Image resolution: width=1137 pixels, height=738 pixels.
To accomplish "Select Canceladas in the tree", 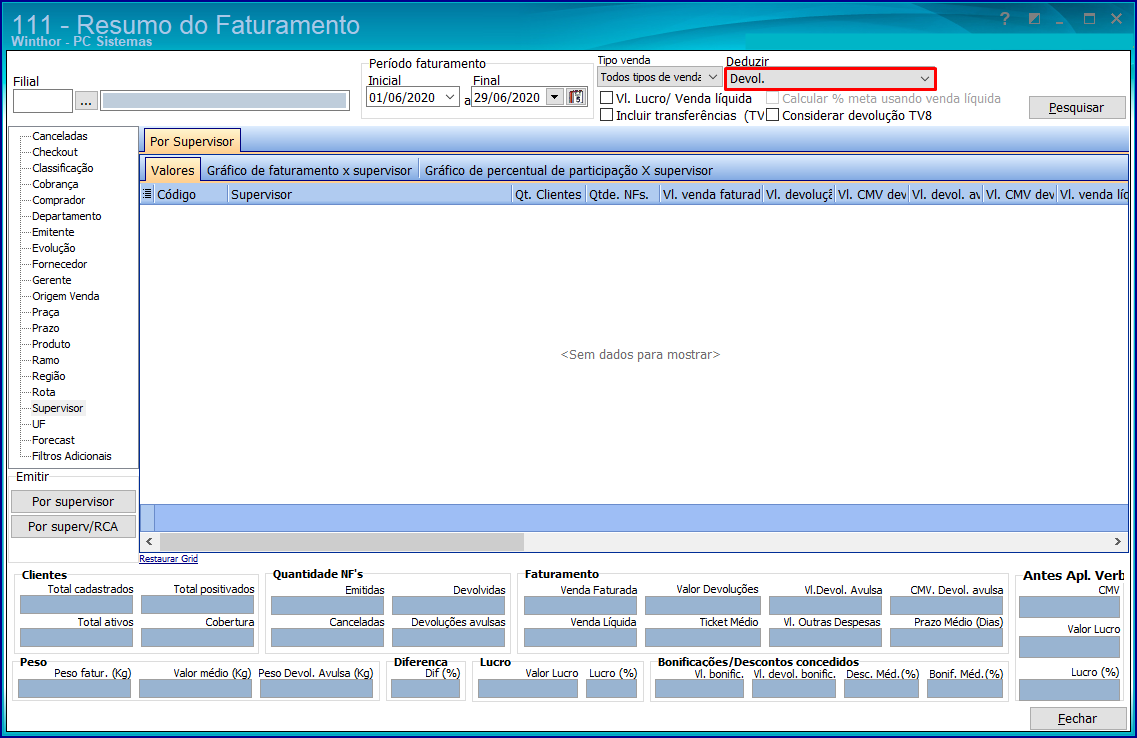I will [59, 136].
